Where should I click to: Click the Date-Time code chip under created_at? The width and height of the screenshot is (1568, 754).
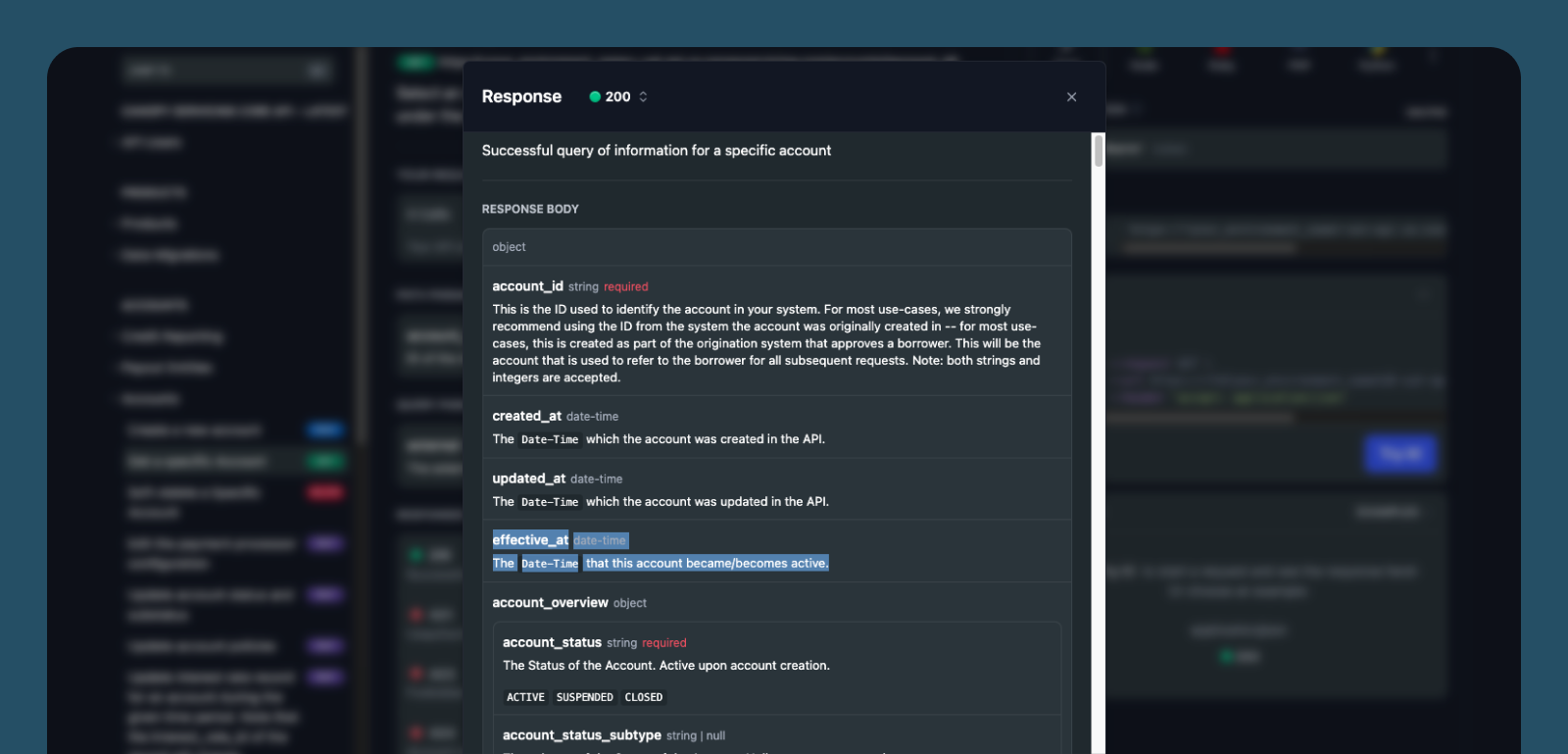(x=550, y=439)
